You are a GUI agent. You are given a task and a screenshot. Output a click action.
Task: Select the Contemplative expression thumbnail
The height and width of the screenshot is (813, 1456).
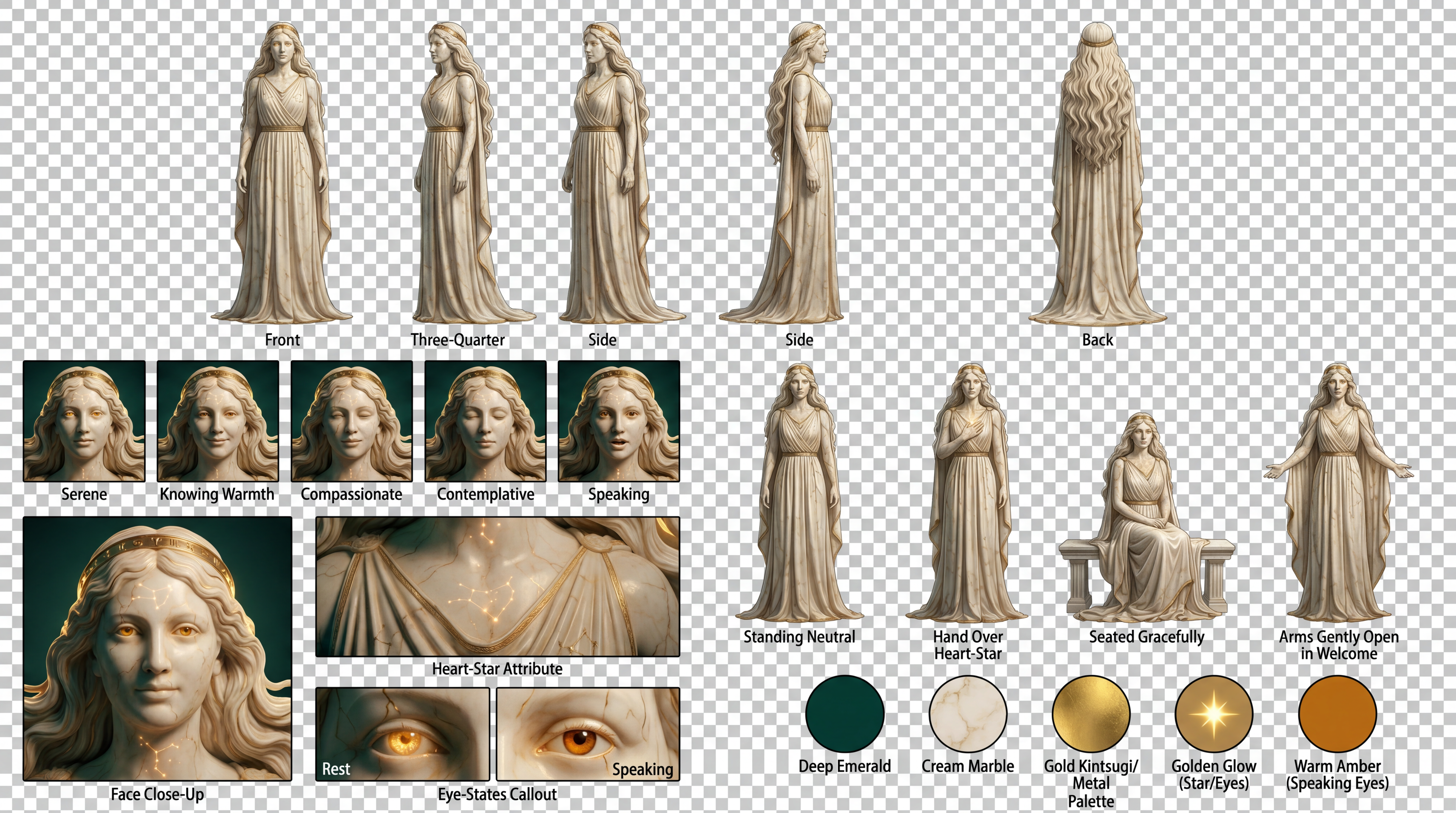pos(485,421)
